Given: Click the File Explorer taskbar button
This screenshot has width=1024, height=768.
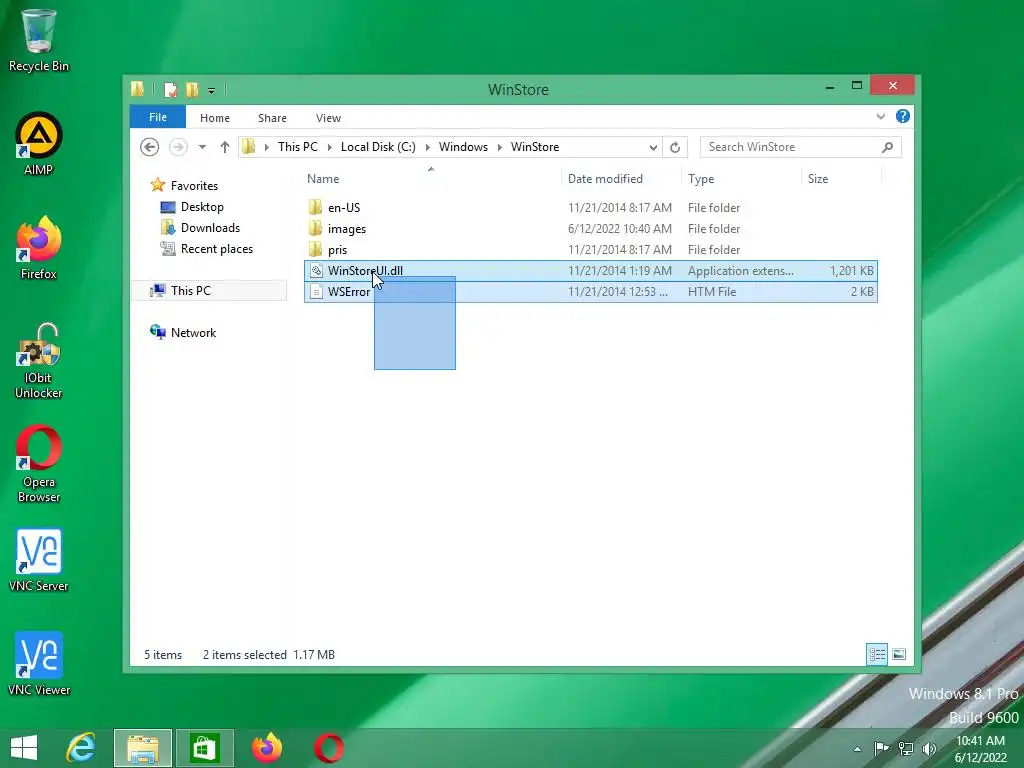Looking at the screenshot, I should tap(143, 748).
